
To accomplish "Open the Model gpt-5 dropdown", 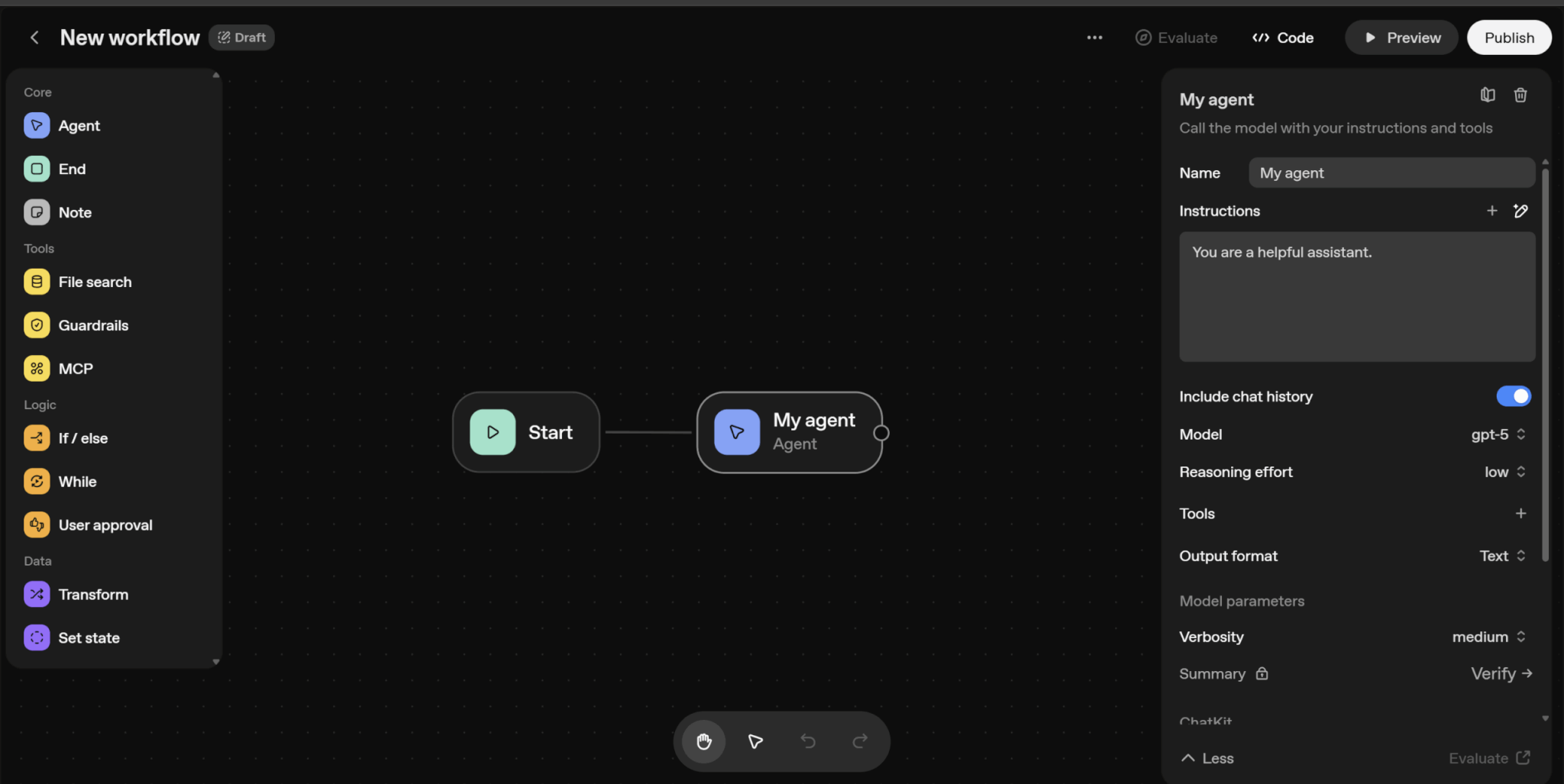I will [1498, 434].
